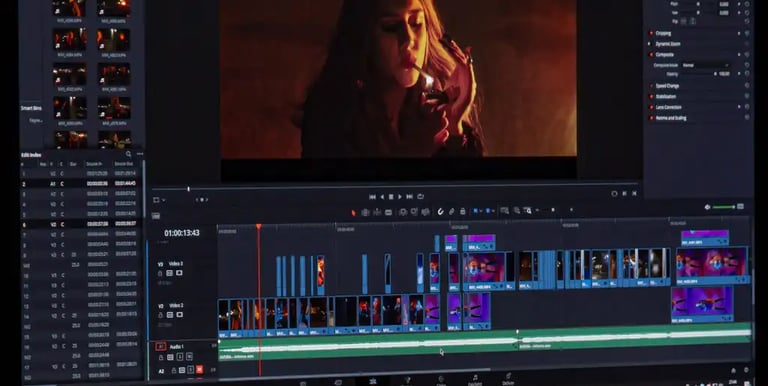Toggle the Linked Selection chain icon

click(x=452, y=211)
